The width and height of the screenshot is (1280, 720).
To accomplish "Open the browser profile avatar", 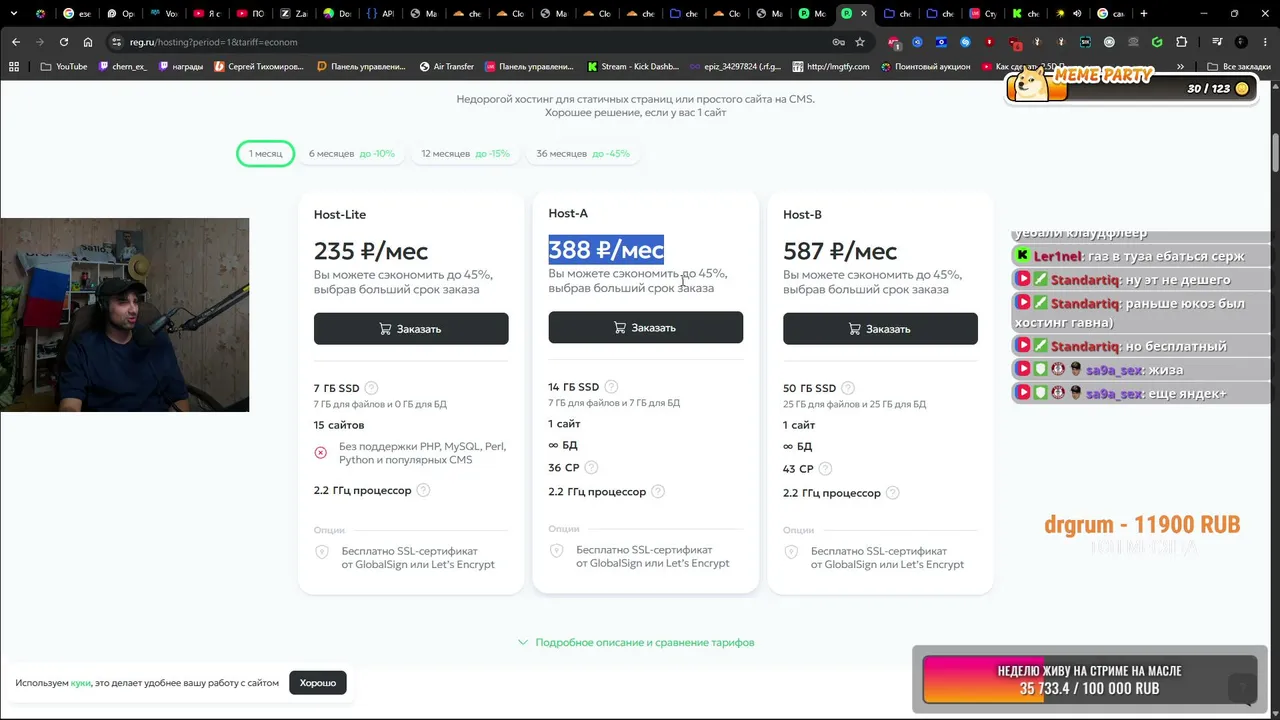I will (1241, 42).
